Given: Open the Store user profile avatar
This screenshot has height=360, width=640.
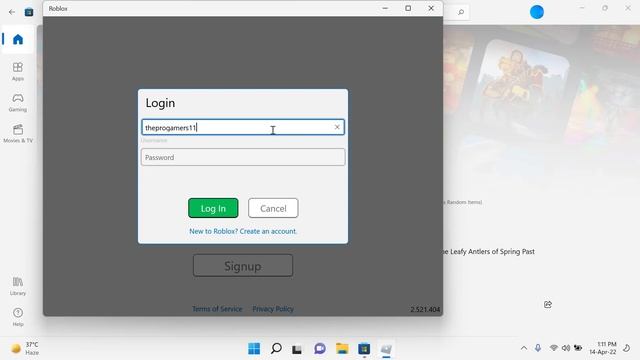Looking at the screenshot, I should [537, 12].
